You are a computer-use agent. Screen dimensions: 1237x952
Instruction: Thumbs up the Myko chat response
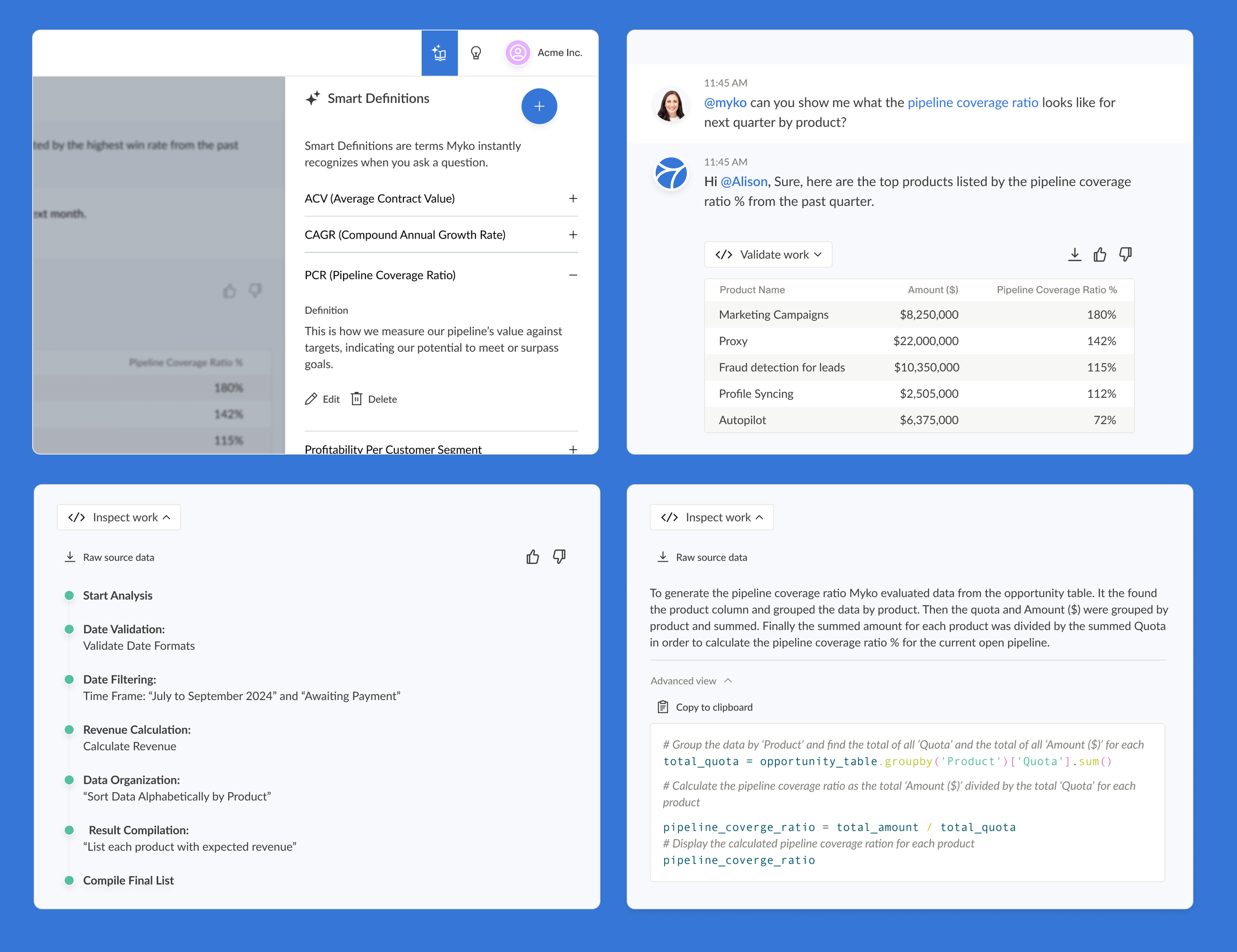tap(1100, 254)
